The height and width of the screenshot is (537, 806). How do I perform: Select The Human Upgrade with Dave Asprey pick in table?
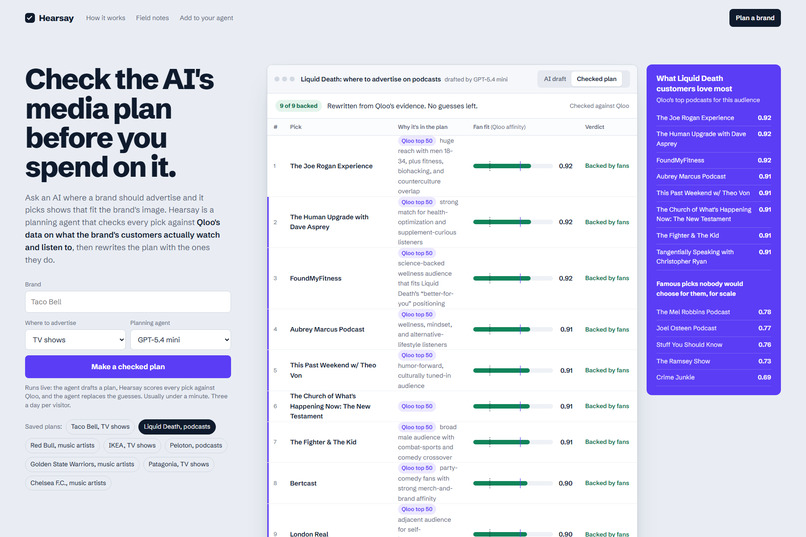pos(329,222)
